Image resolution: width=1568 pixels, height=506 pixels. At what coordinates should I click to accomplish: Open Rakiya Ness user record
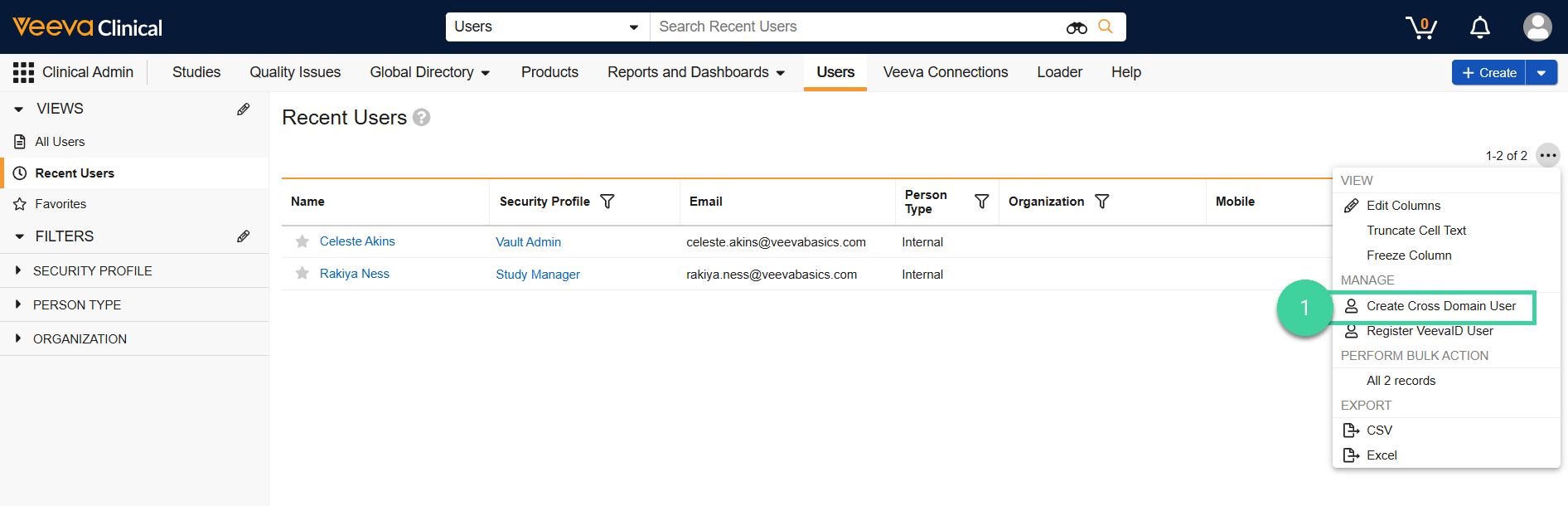coord(355,274)
